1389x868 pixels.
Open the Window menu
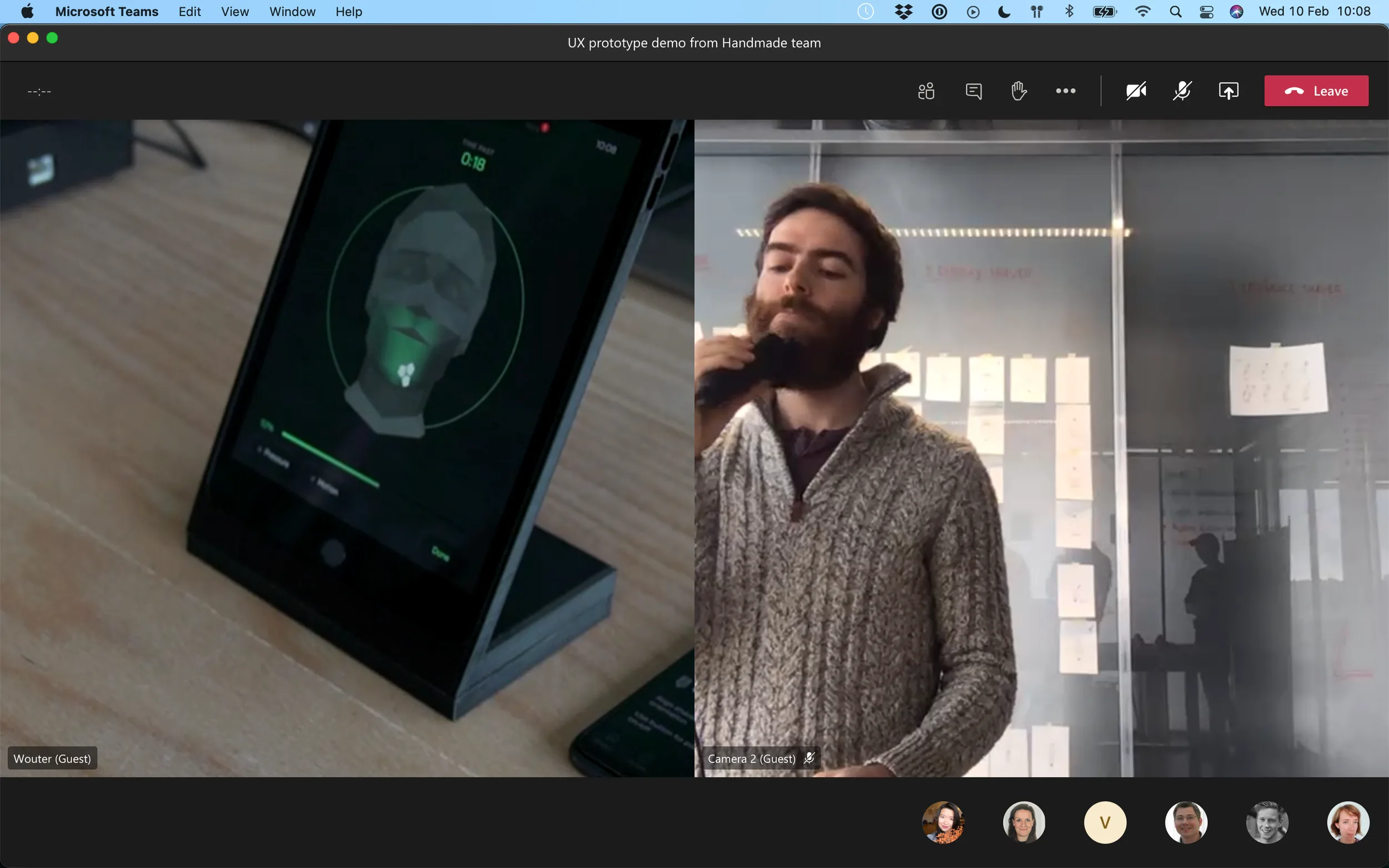(292, 12)
